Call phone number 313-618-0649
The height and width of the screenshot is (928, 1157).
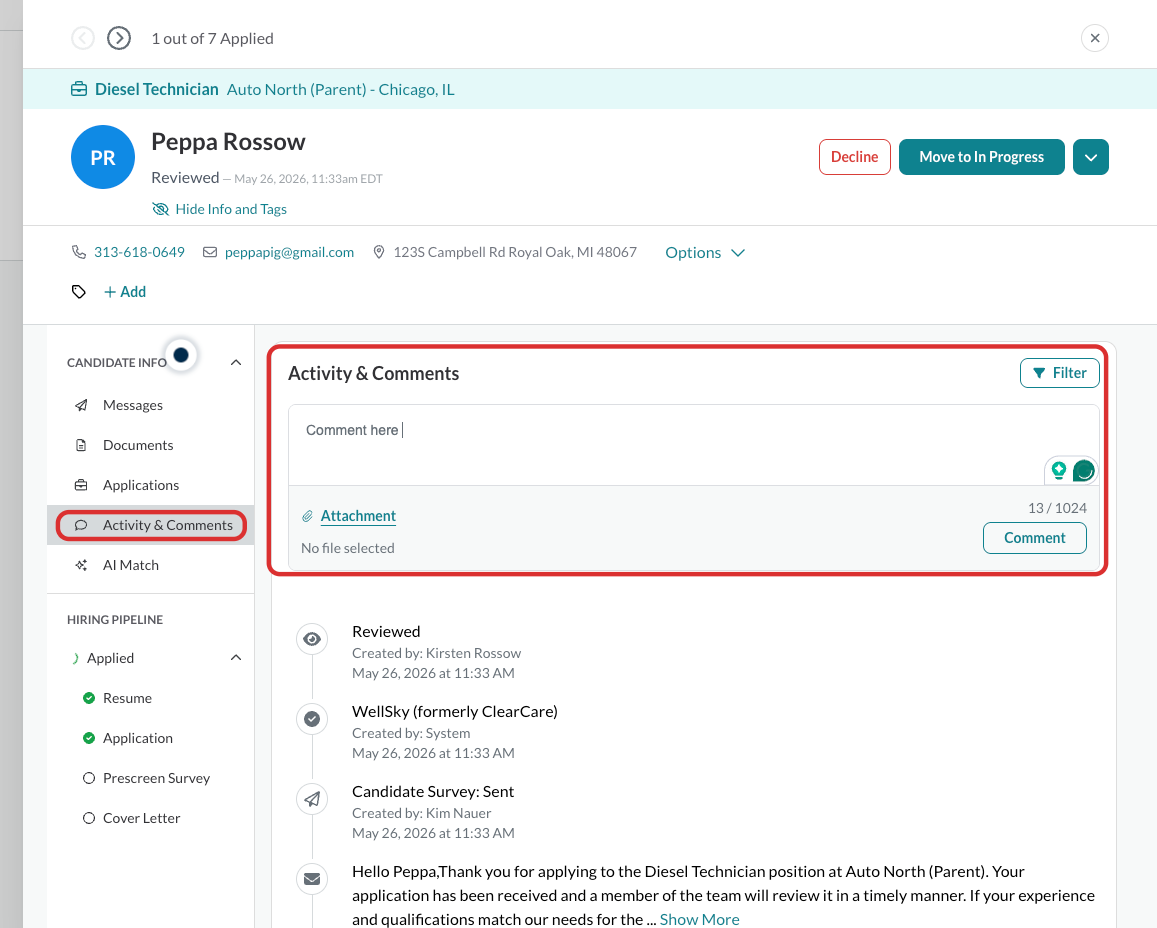click(139, 252)
